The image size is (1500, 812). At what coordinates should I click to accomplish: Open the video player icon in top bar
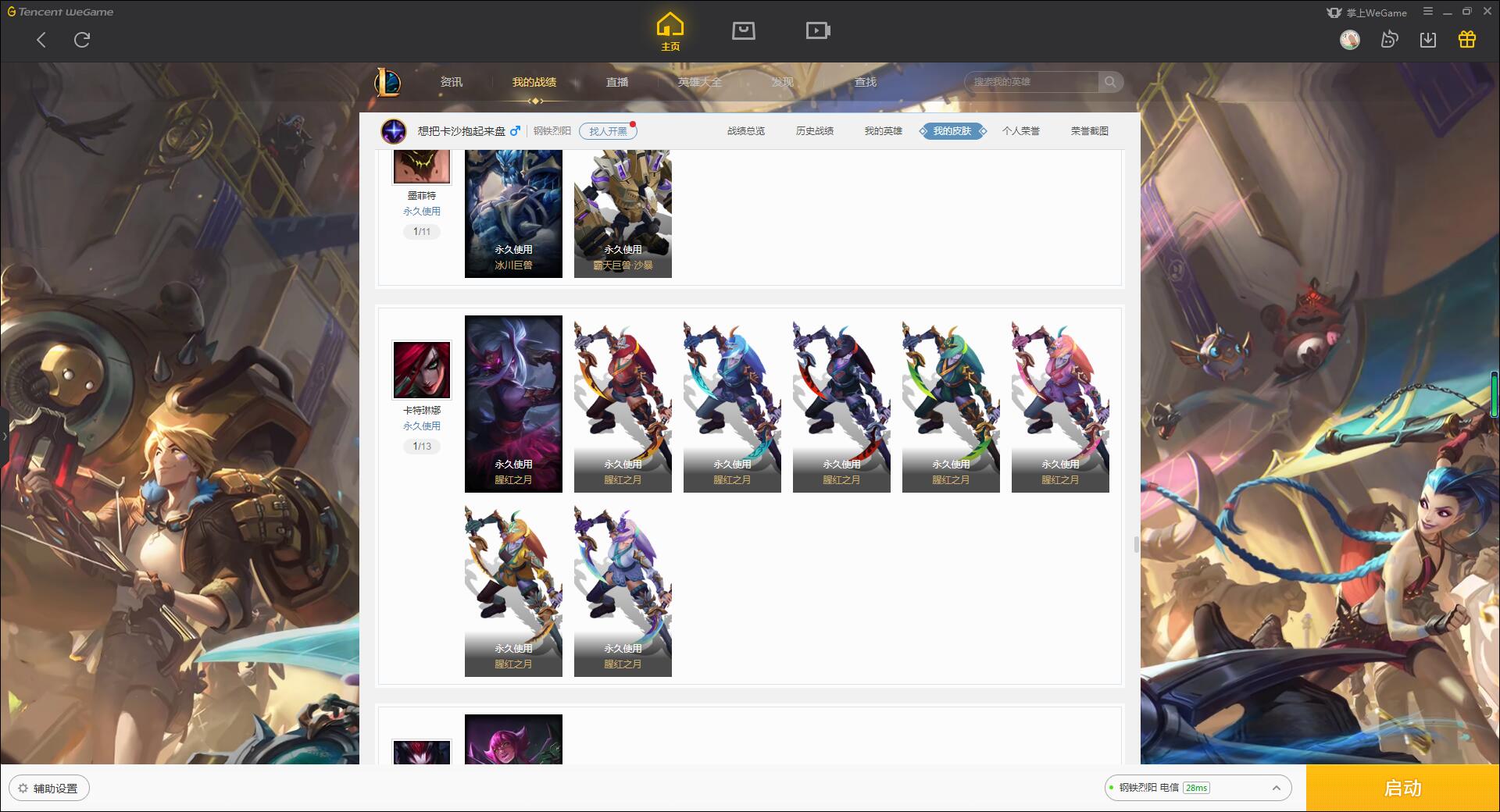(818, 30)
